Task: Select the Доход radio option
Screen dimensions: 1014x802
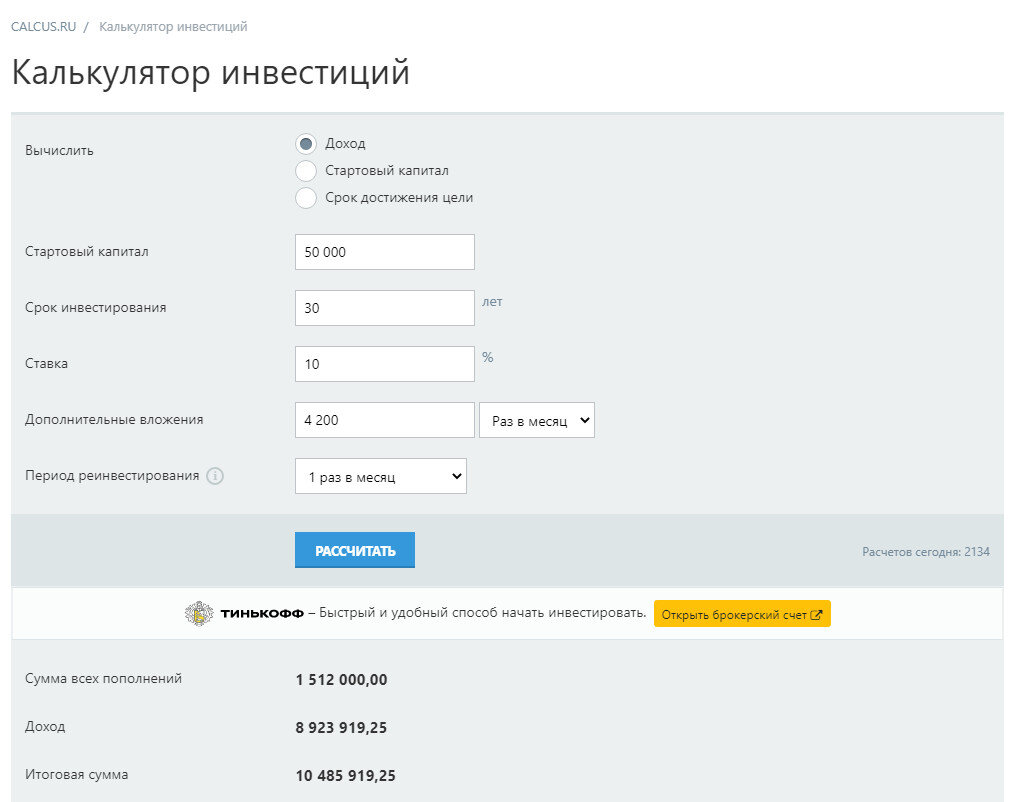Action: pos(306,143)
